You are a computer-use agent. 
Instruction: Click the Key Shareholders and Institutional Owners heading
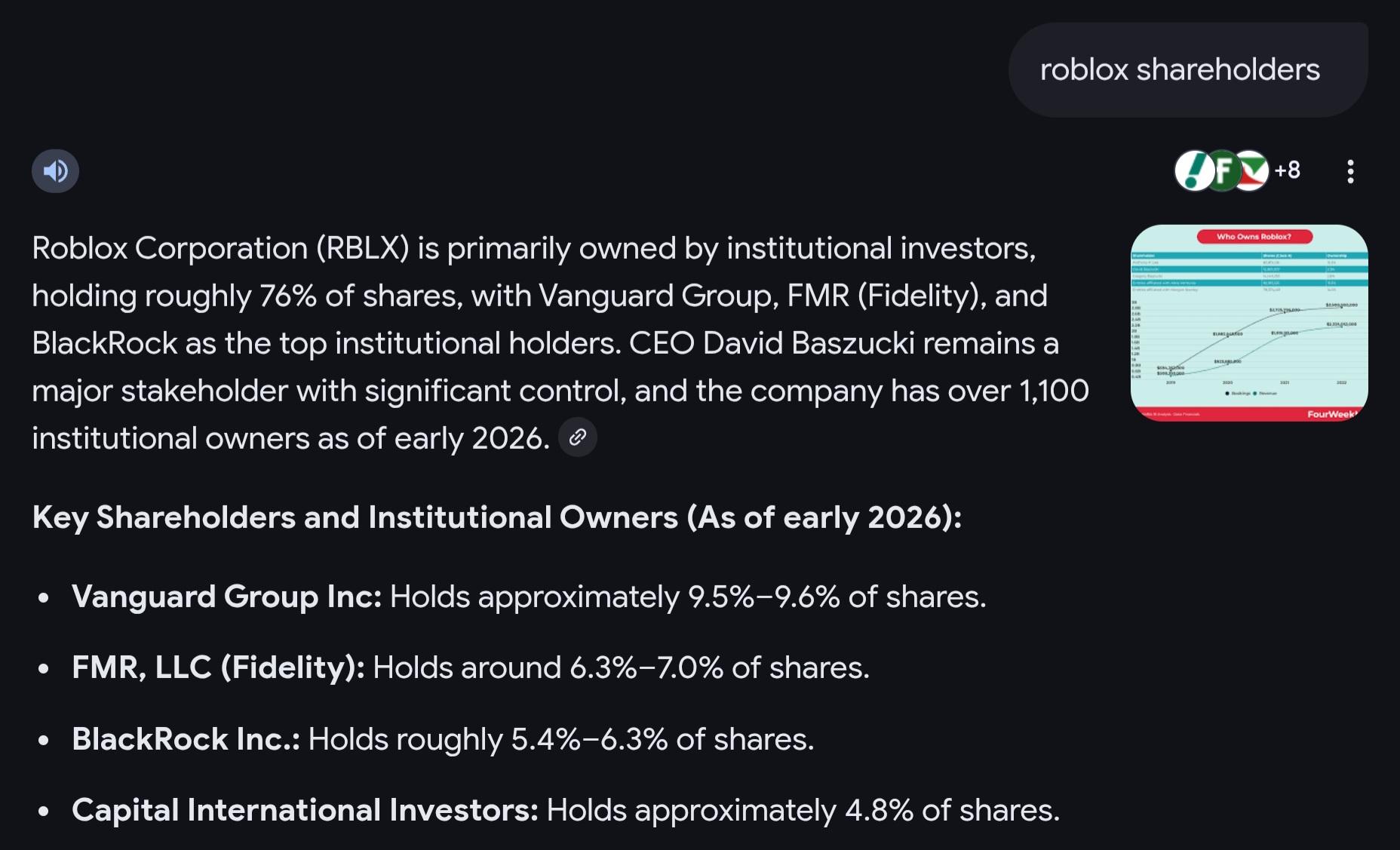pyautogui.click(x=496, y=517)
